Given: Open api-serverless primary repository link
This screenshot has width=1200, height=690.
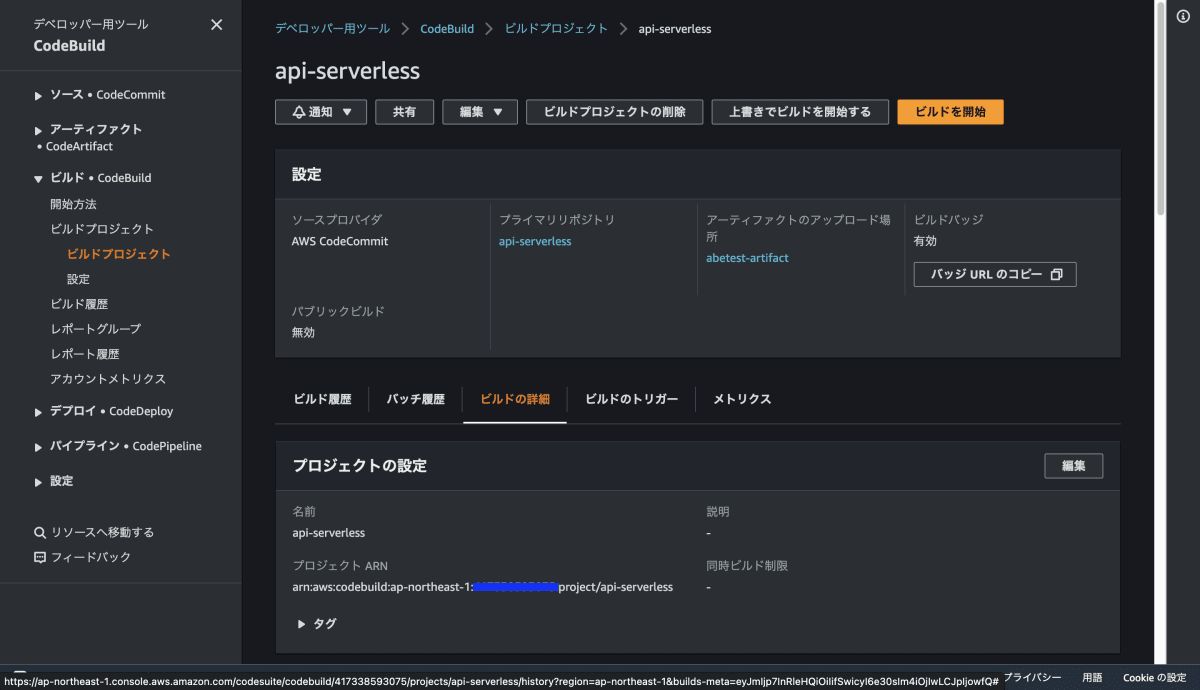Looking at the screenshot, I should coord(535,242).
